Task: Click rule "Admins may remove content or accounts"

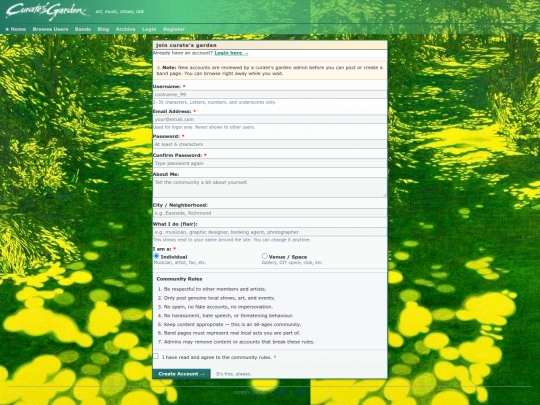Action: (239, 342)
